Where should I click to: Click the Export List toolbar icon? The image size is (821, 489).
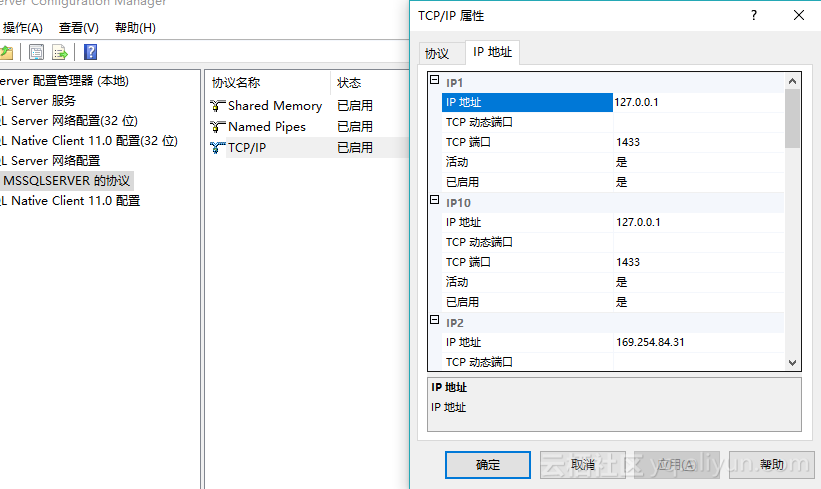click(x=60, y=52)
